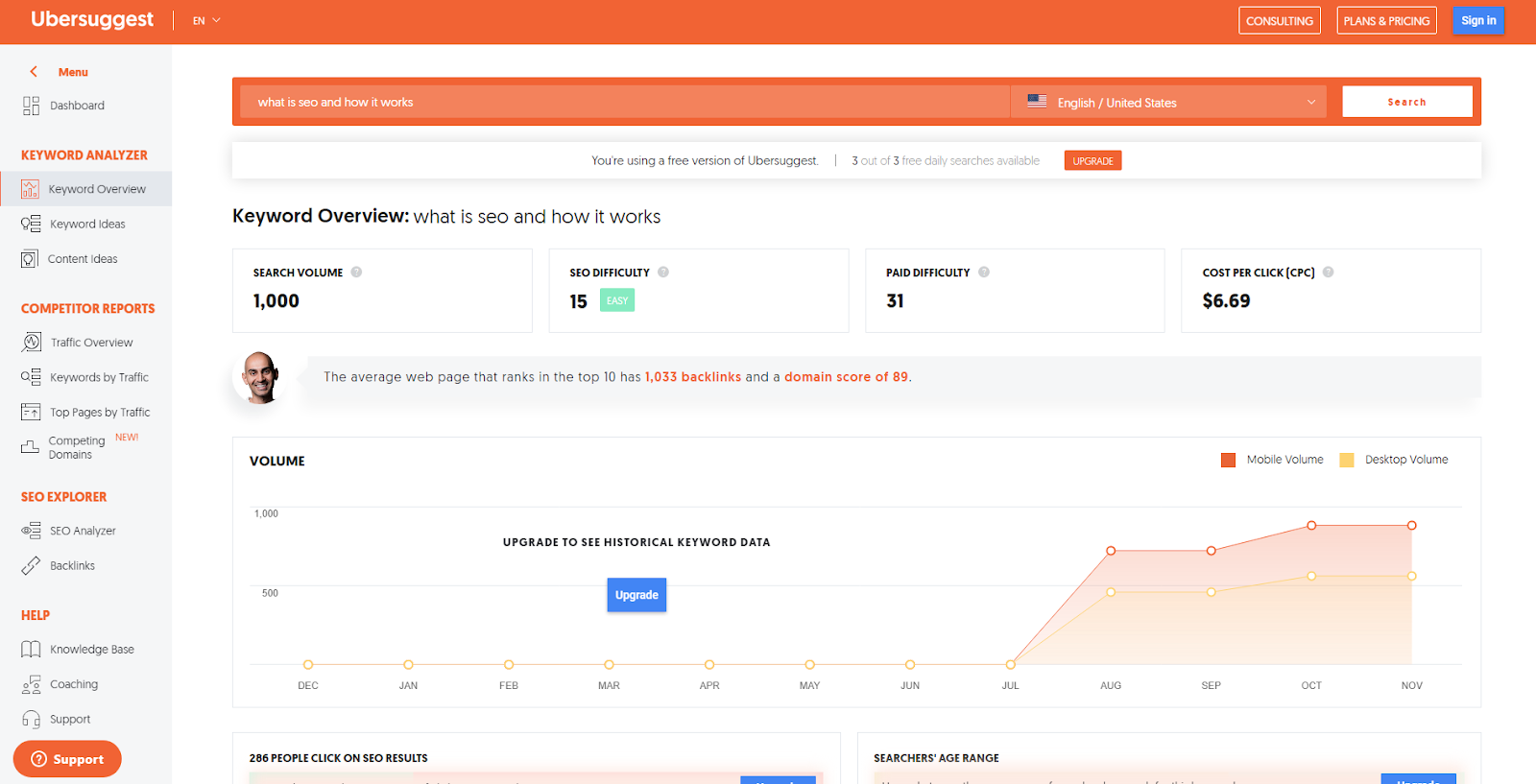Click the OCT desktop volume data point
The width and height of the screenshot is (1536, 784).
[x=1311, y=576]
